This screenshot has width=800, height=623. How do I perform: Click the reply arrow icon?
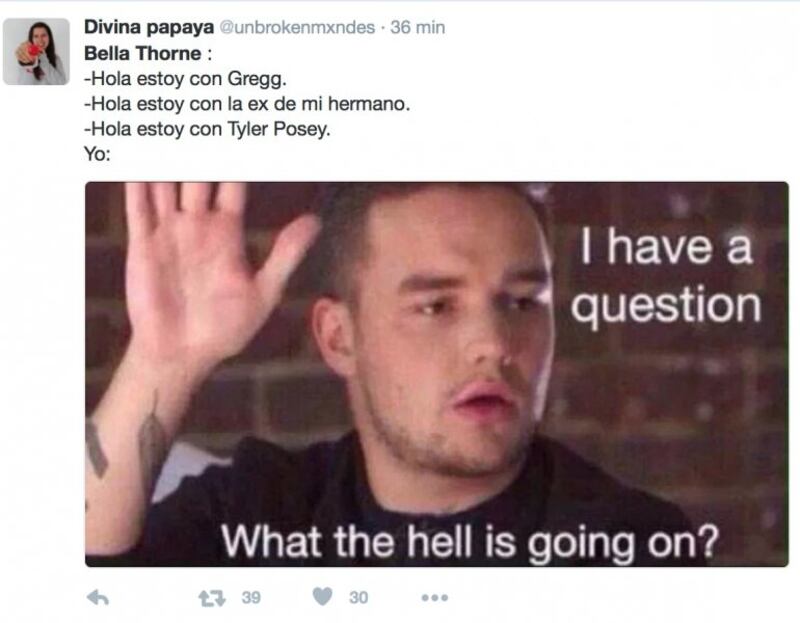98,597
